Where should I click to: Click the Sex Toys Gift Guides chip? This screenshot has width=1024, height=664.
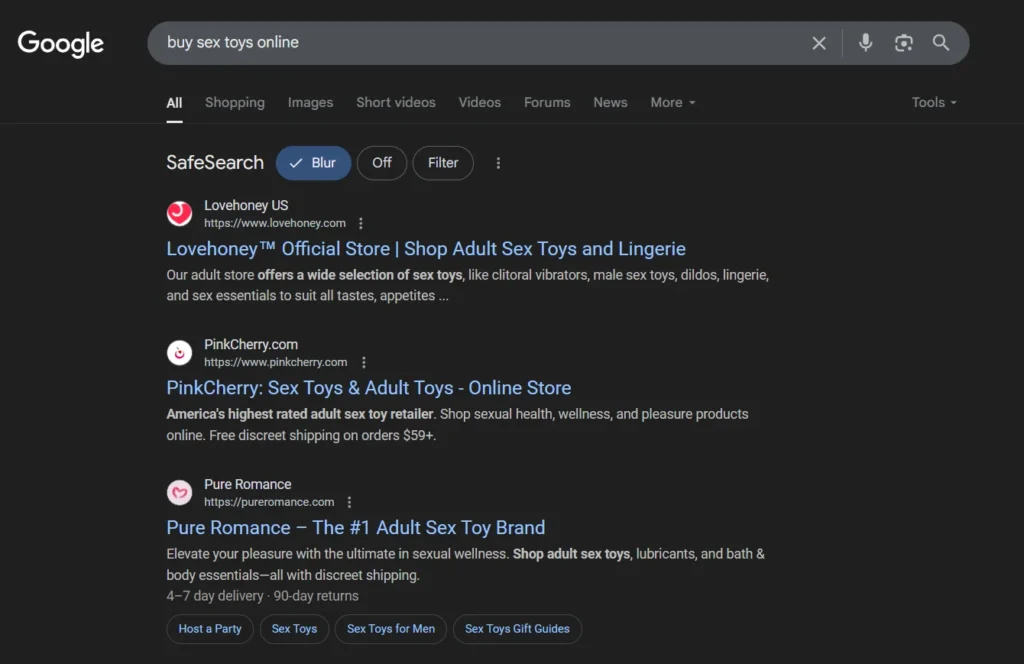(x=517, y=629)
